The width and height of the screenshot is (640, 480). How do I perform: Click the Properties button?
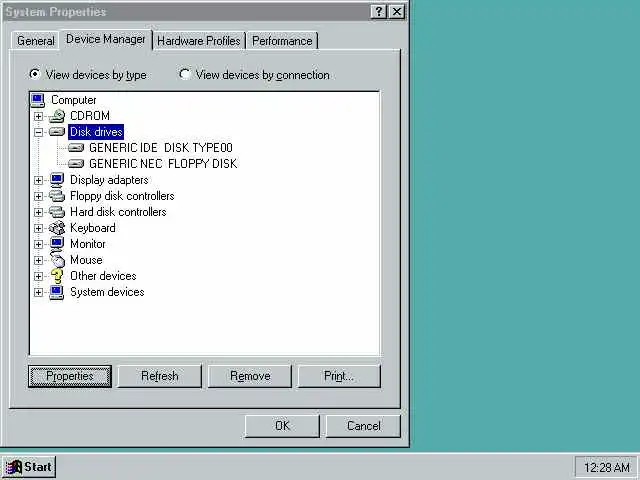click(70, 376)
